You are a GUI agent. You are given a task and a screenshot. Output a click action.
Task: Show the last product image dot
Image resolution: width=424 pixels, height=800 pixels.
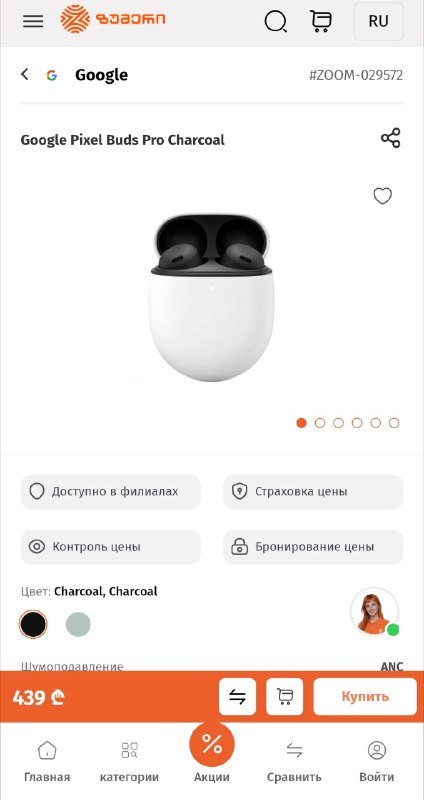(x=394, y=423)
